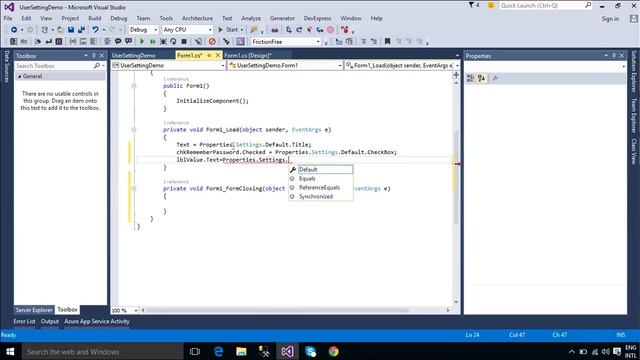
Task: Click the Sign in link
Action: point(610,19)
